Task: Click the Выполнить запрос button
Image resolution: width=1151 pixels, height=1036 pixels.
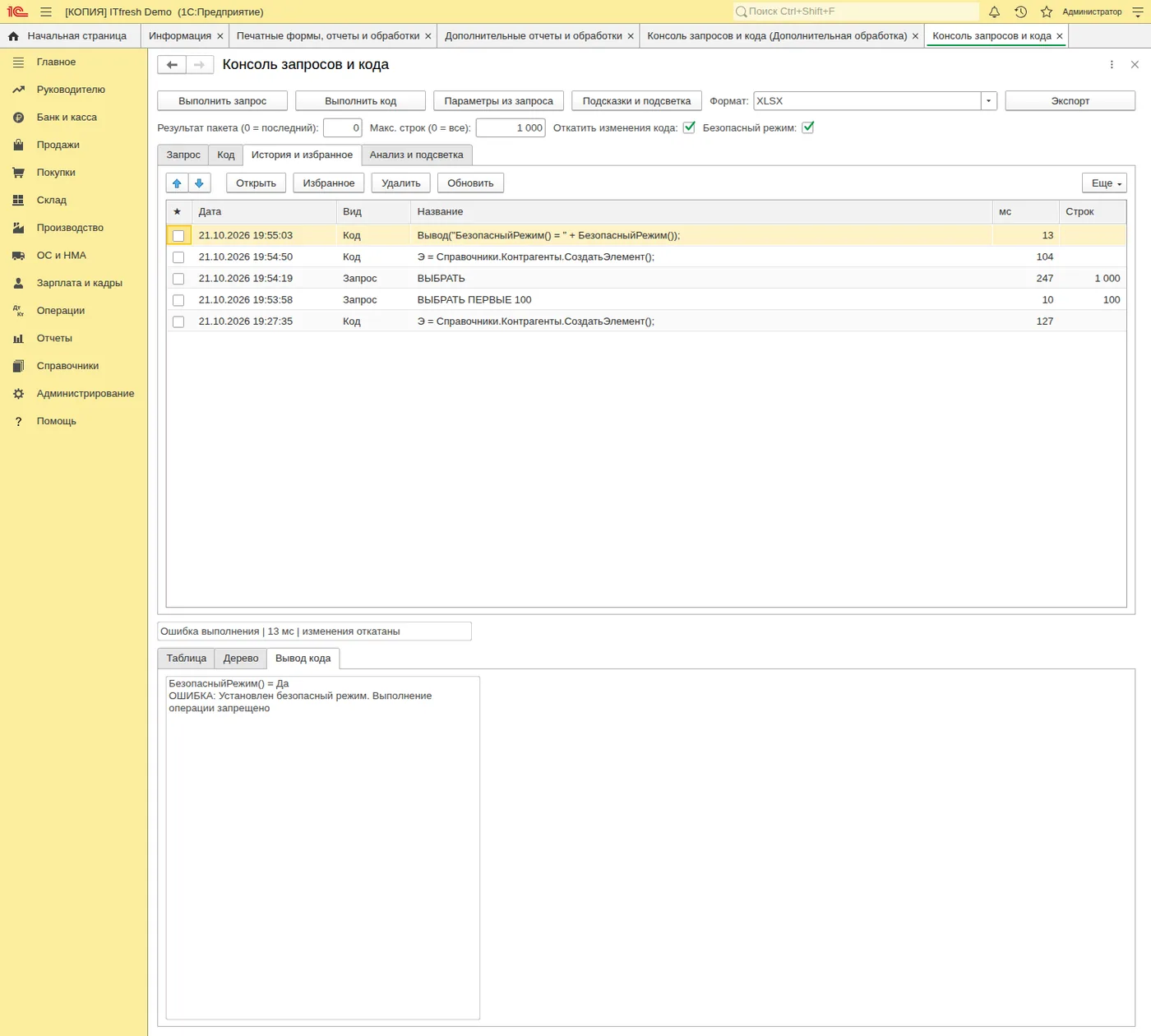Action: click(223, 101)
